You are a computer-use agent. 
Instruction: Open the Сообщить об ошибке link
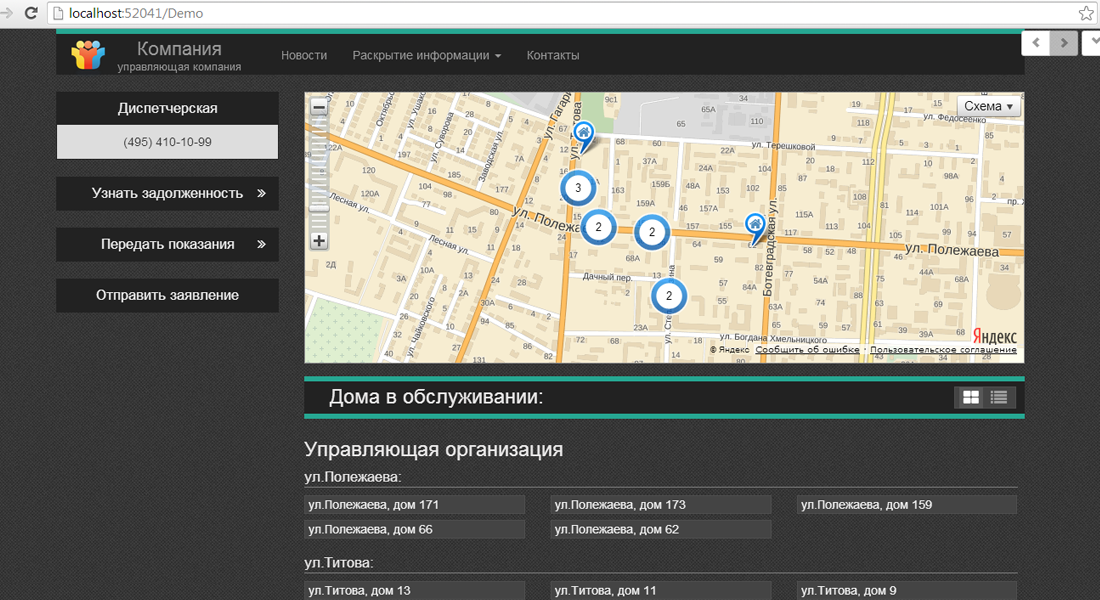807,350
